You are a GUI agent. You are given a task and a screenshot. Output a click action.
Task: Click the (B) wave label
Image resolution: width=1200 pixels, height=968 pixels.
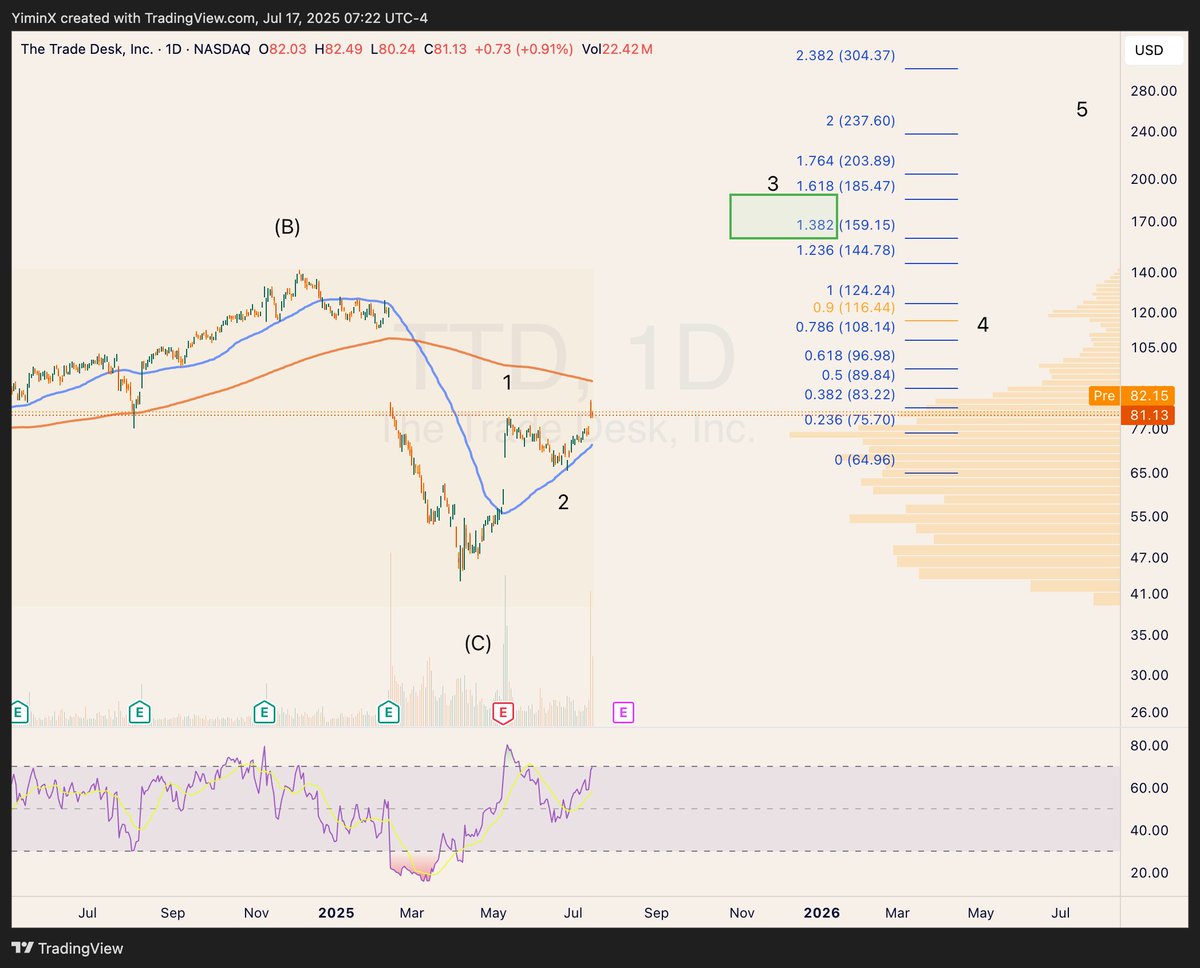point(287,227)
